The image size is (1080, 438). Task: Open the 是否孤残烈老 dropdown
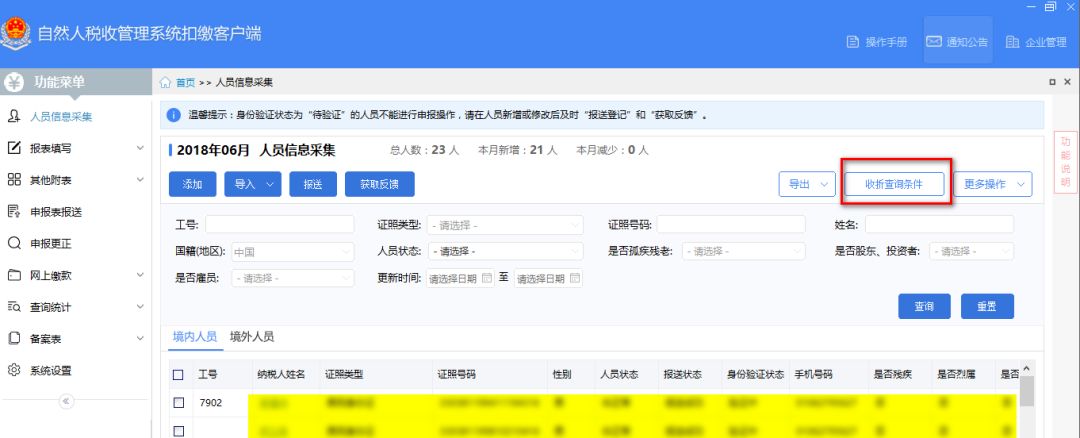[744, 251]
